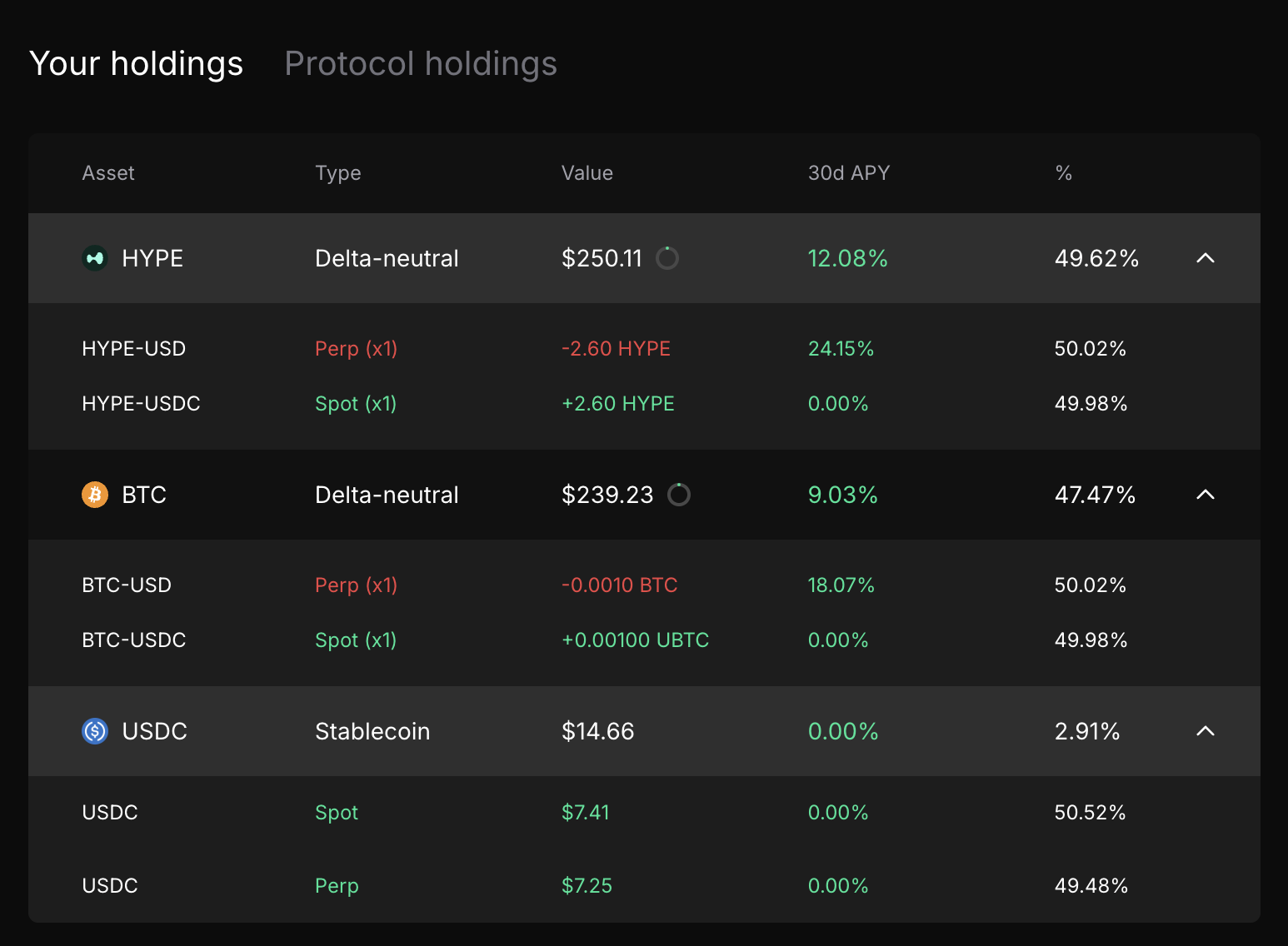
Task: Click the 30d APY column header
Action: 849,173
